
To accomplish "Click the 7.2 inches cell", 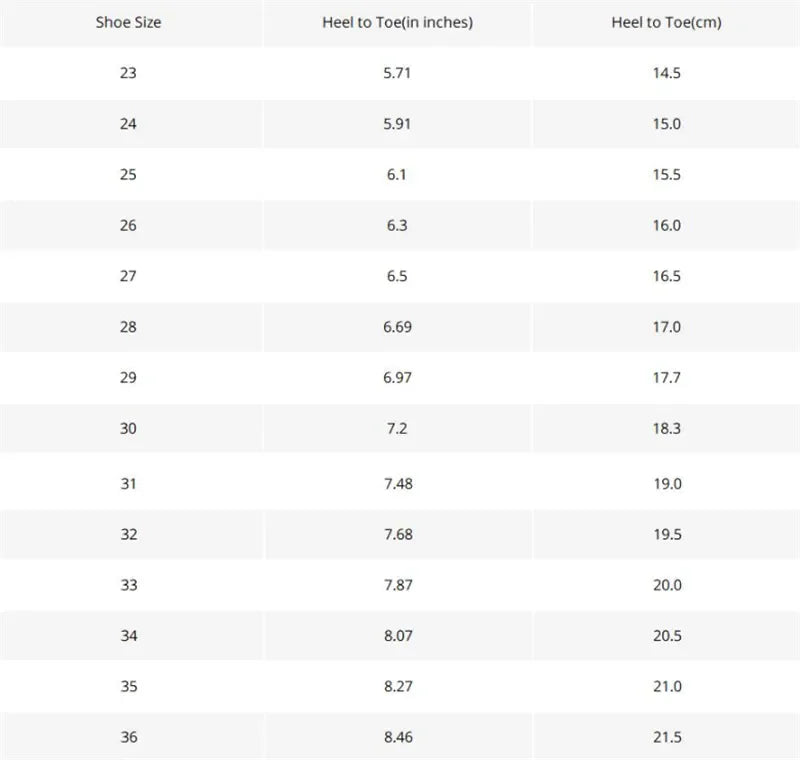I will tap(396, 429).
